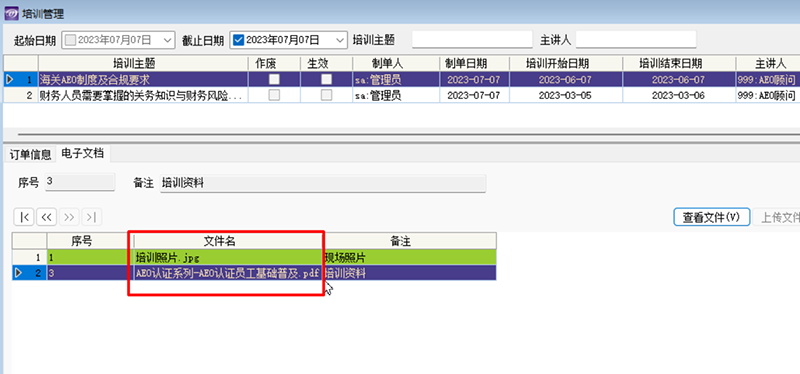This screenshot has height=374, width=800.
Task: Go to first record navigation button
Action: pos(23,217)
